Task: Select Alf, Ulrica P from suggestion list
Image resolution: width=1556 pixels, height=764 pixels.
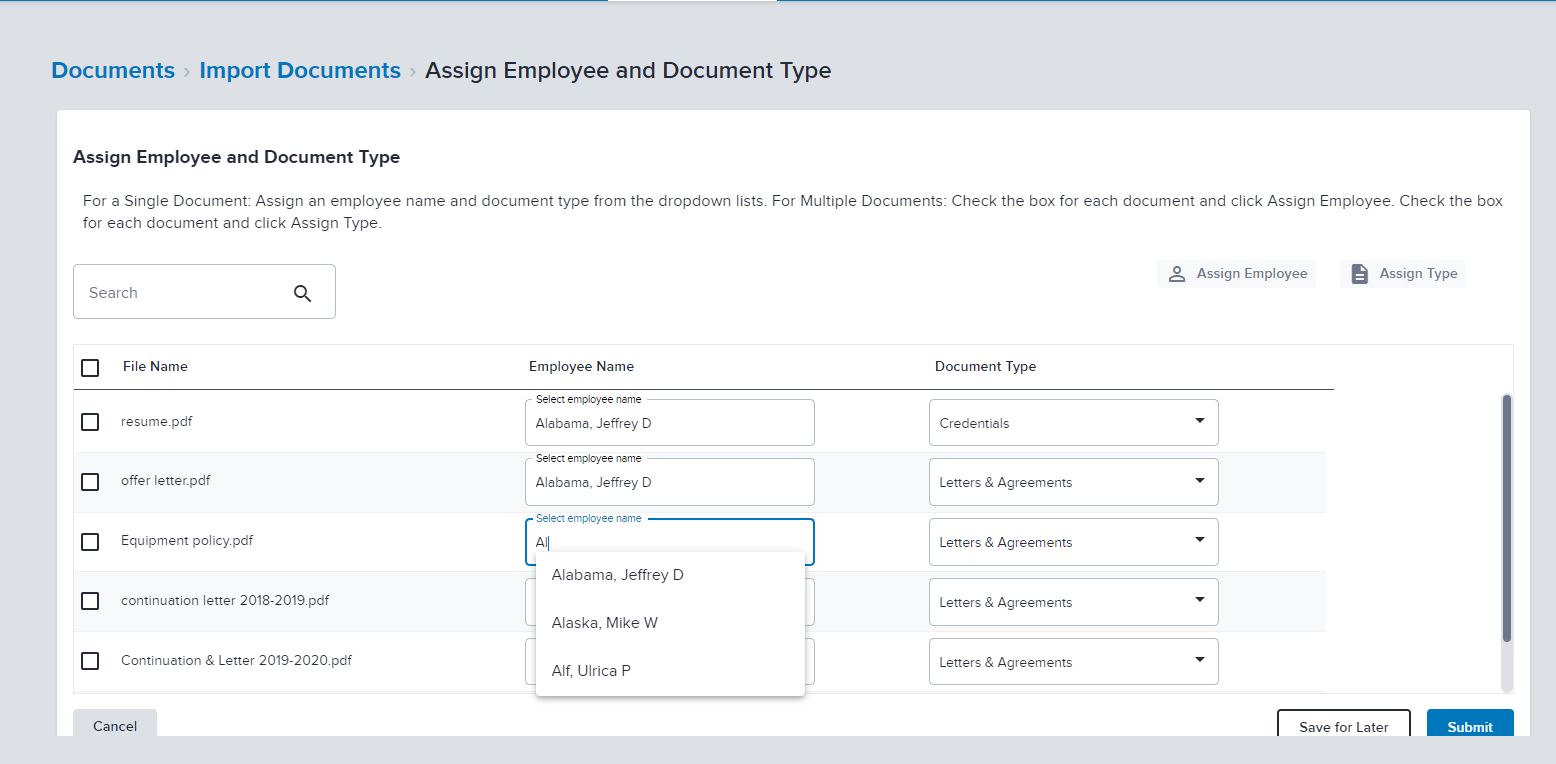Action: 591,671
